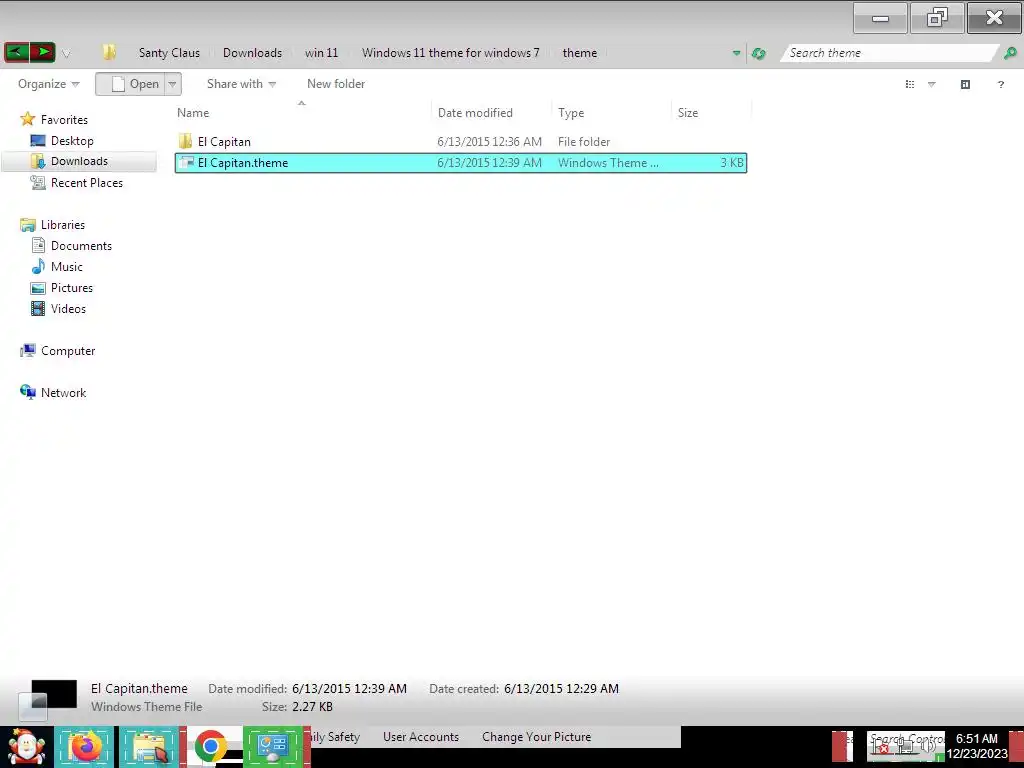Expand the More view options arrow

pyautogui.click(x=932, y=84)
